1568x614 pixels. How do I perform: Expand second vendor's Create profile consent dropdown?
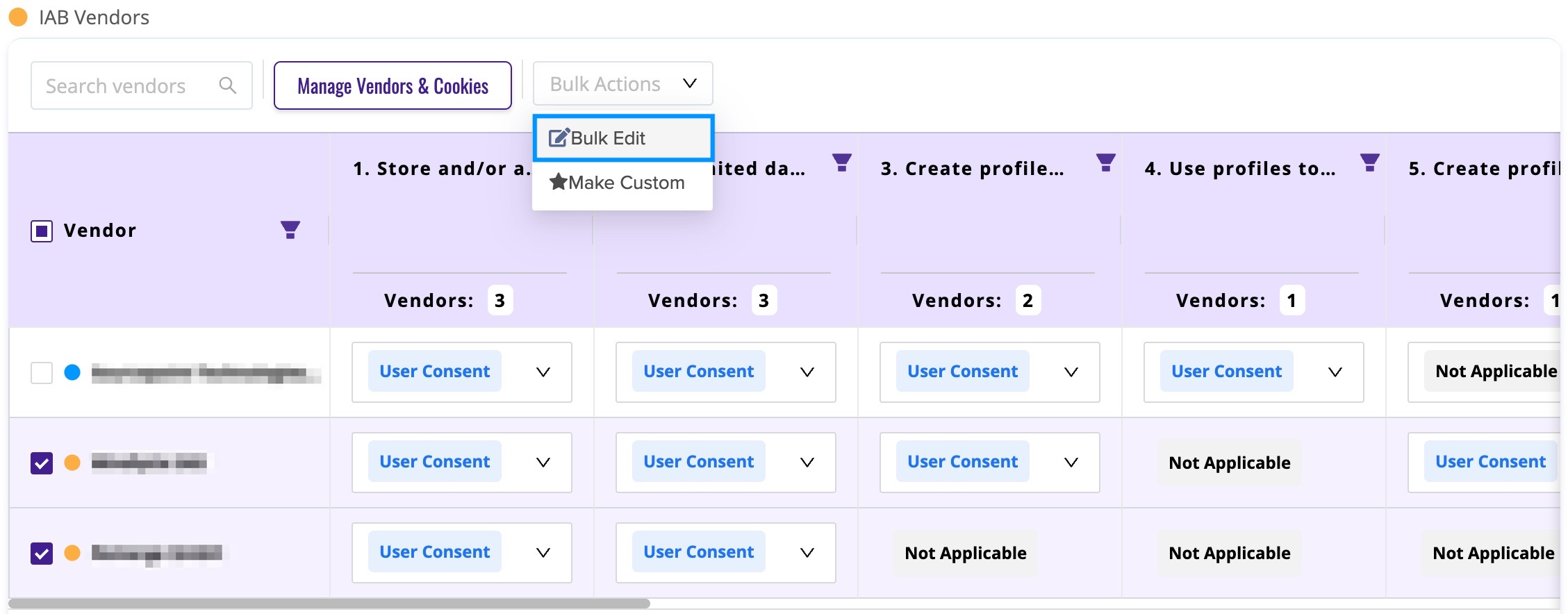[x=989, y=463]
